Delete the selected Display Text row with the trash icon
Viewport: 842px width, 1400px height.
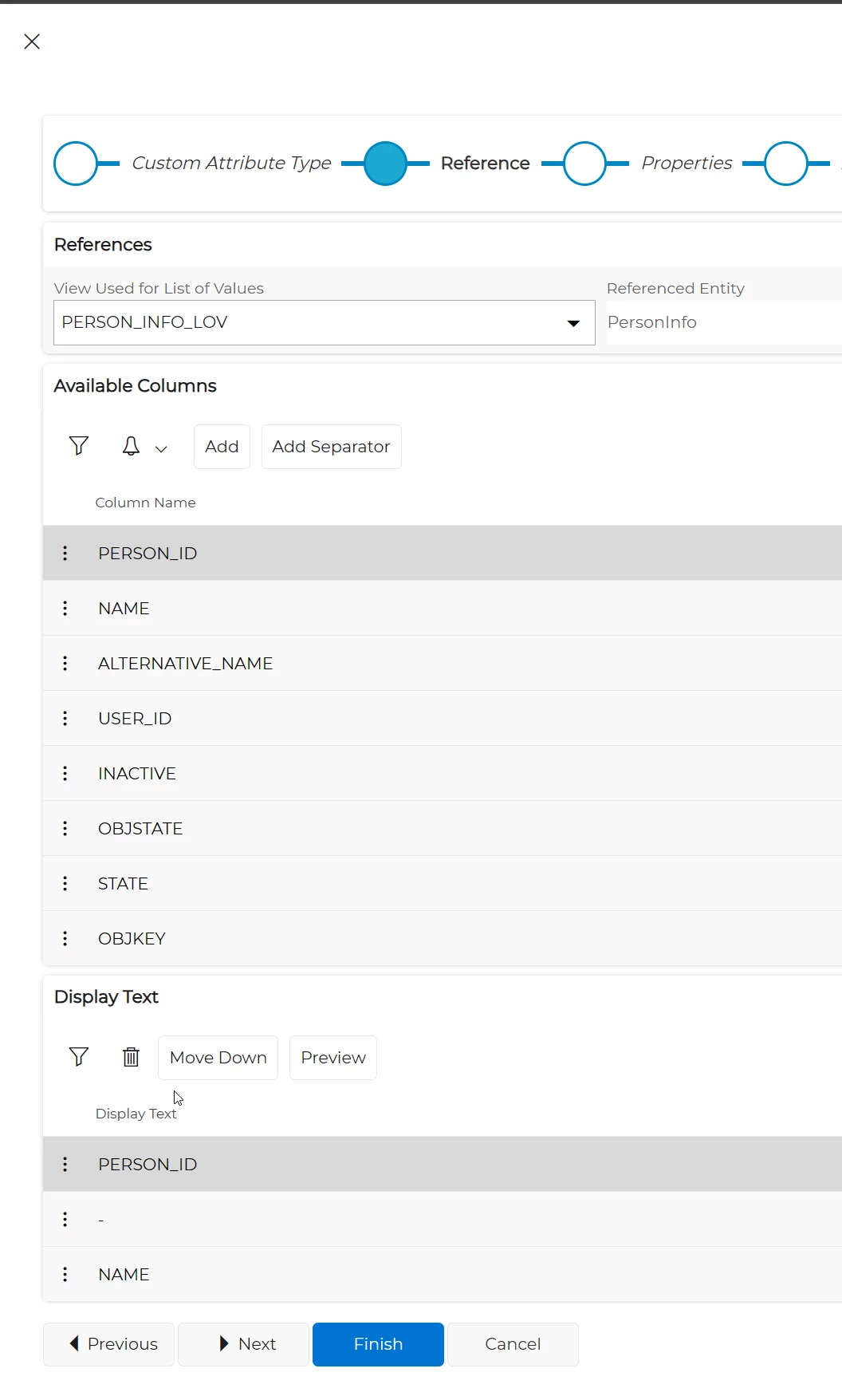pos(131,1057)
